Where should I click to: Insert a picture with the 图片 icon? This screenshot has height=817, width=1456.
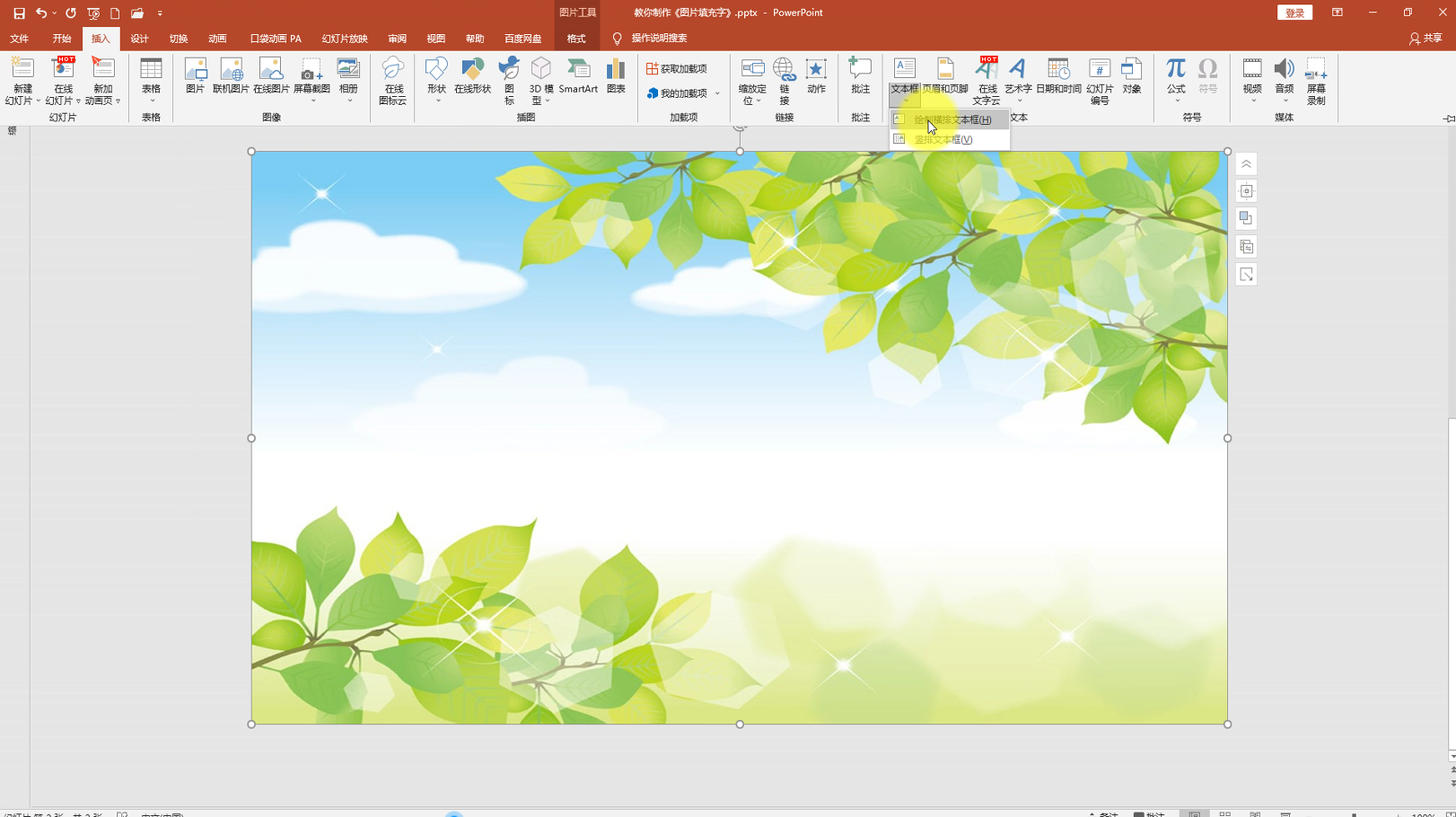(195, 75)
